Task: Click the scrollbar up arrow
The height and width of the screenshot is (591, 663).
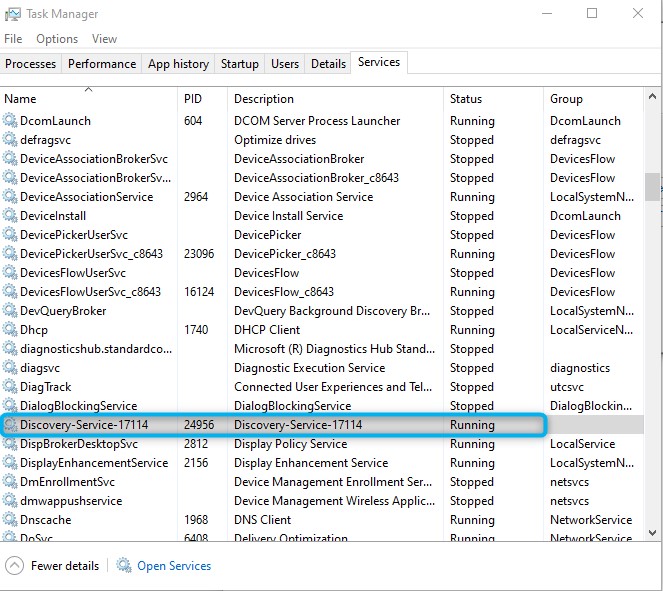Action: tap(652, 96)
